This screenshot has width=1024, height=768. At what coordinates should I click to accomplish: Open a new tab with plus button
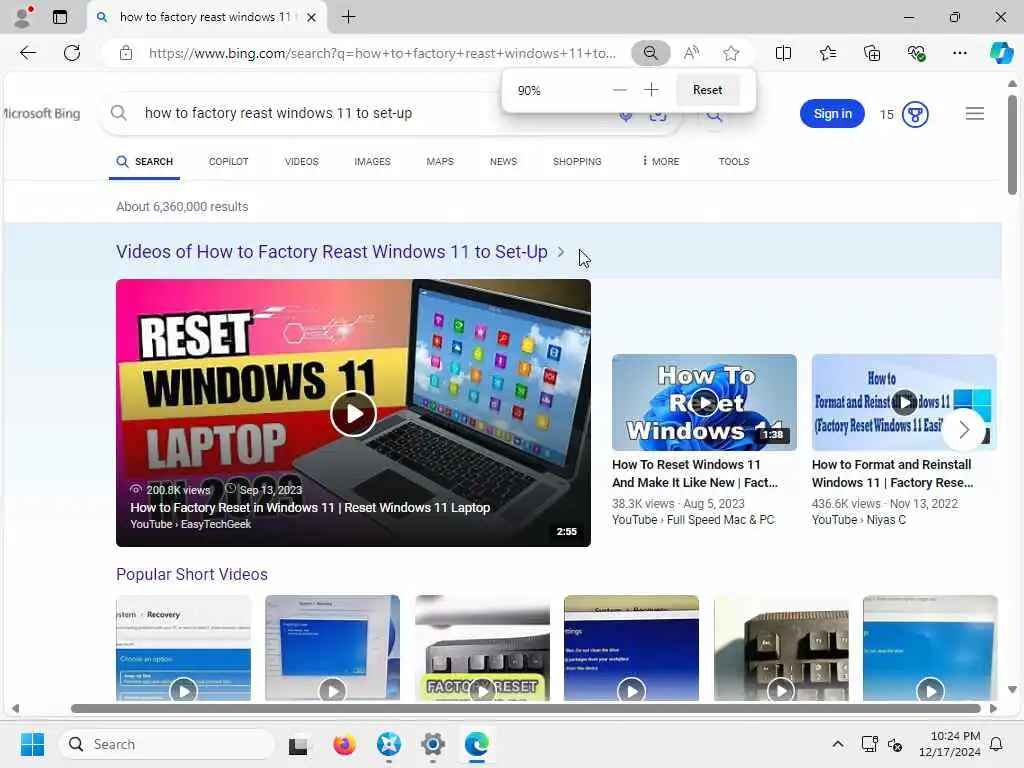pos(349,17)
